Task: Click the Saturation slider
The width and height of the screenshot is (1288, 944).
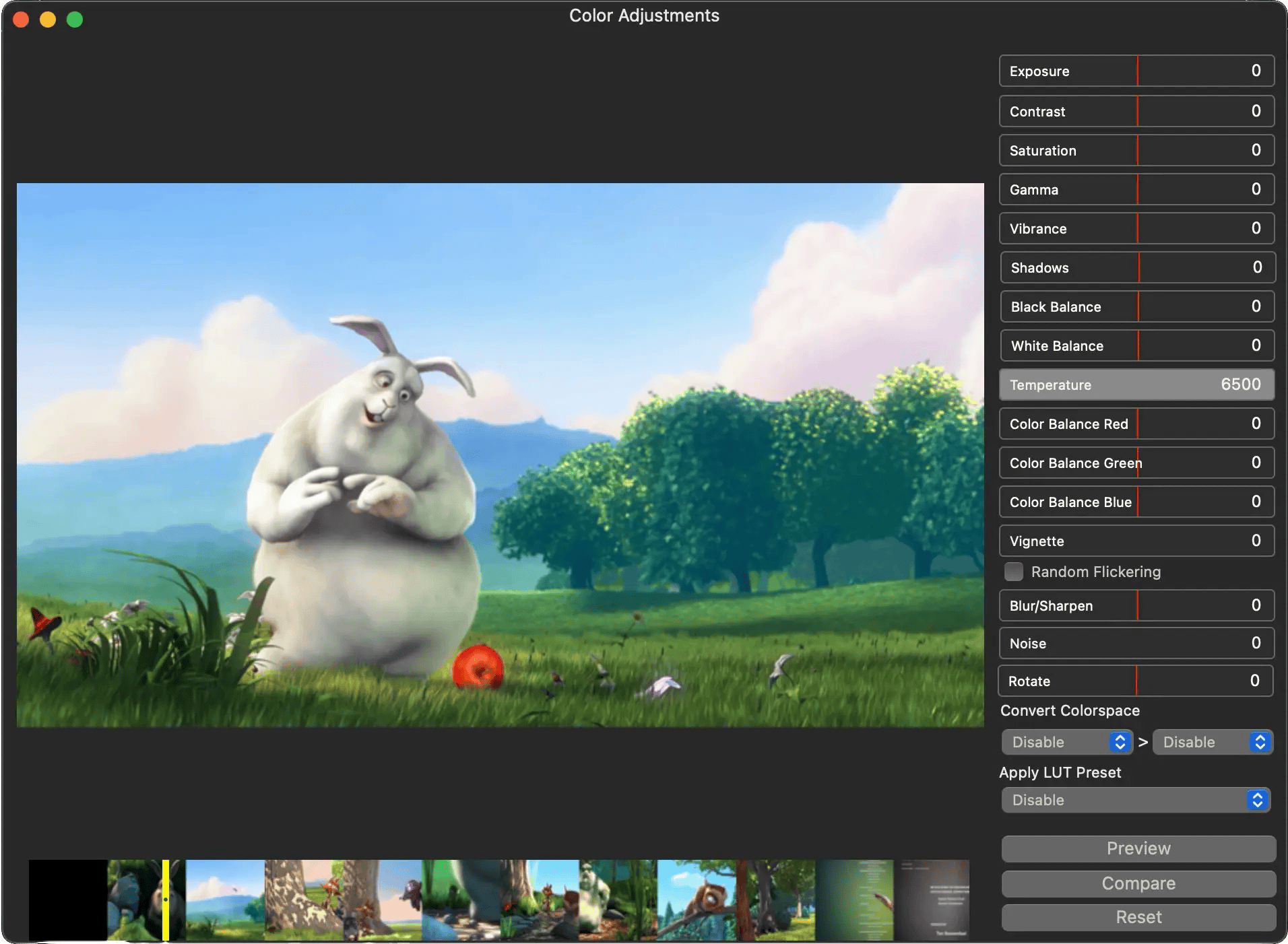Action: pyautogui.click(x=1136, y=150)
